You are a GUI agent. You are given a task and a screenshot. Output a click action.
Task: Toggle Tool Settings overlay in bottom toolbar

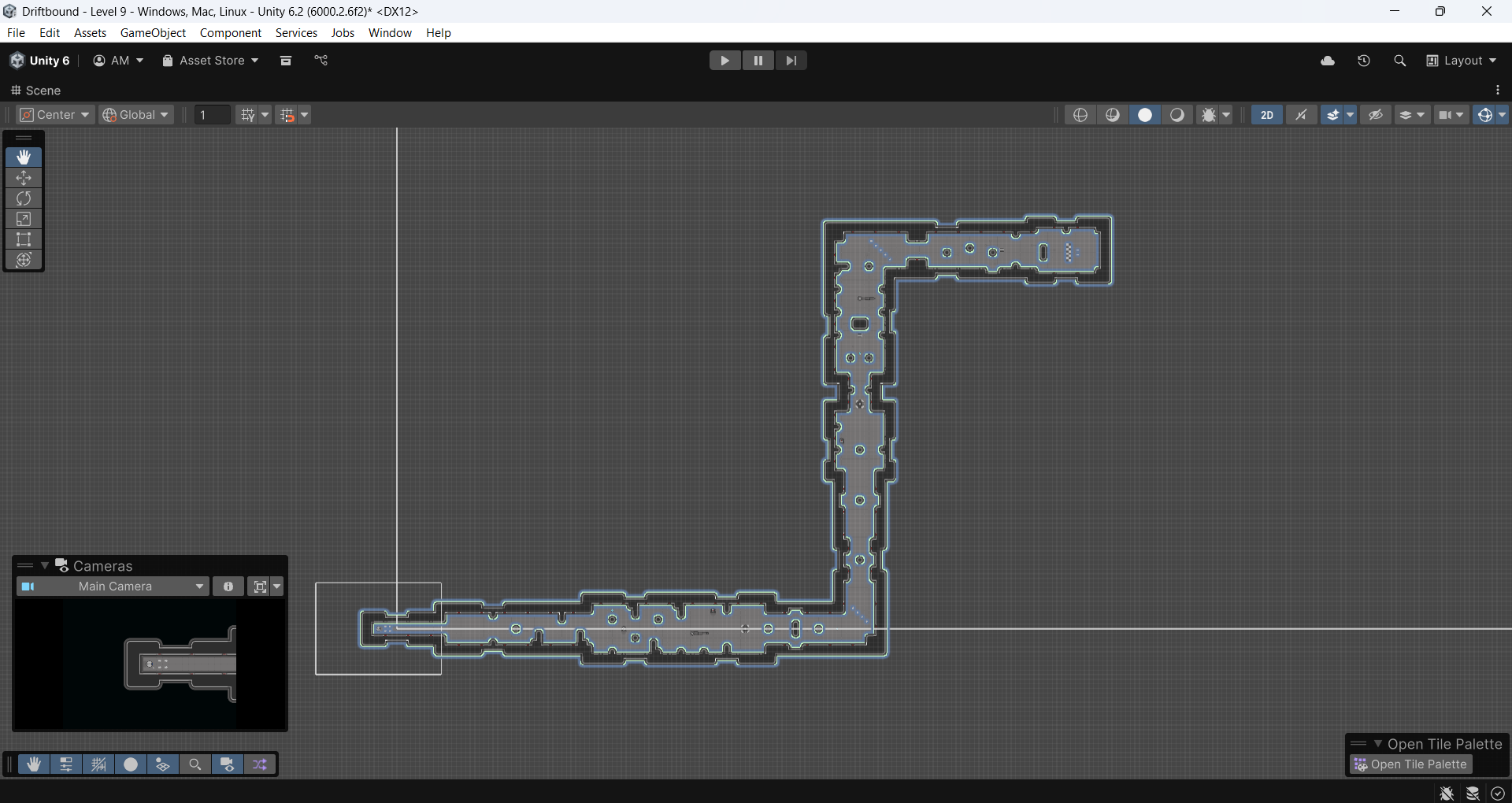click(x=66, y=764)
